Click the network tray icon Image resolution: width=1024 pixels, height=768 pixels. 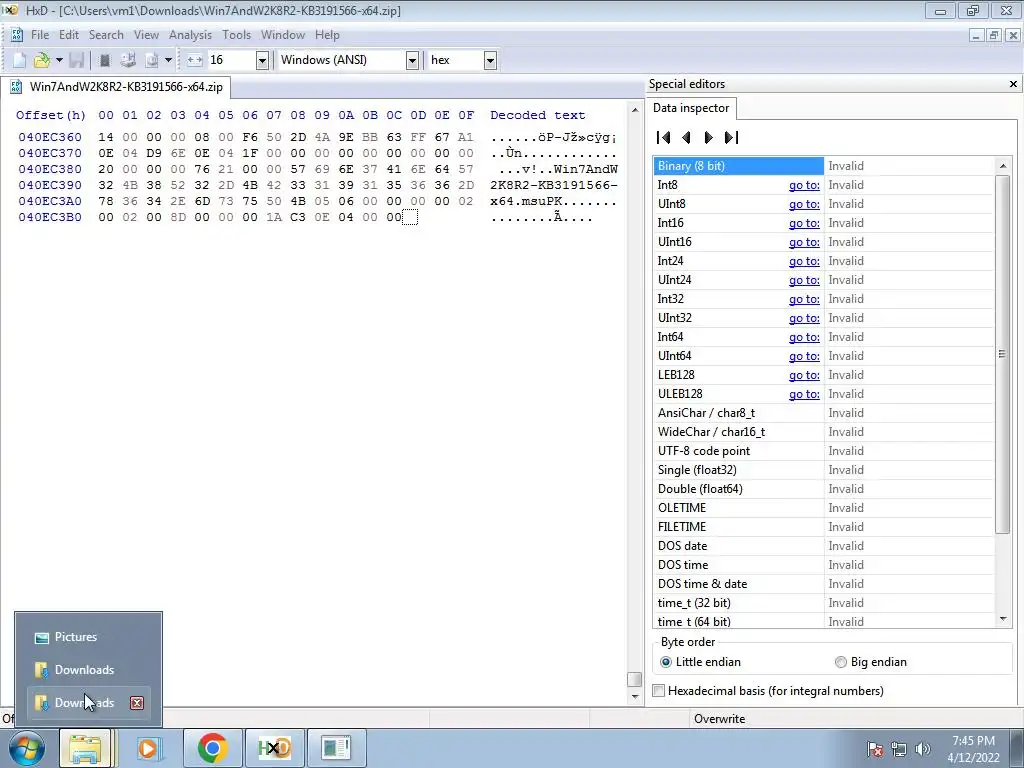pyautogui.click(x=899, y=748)
